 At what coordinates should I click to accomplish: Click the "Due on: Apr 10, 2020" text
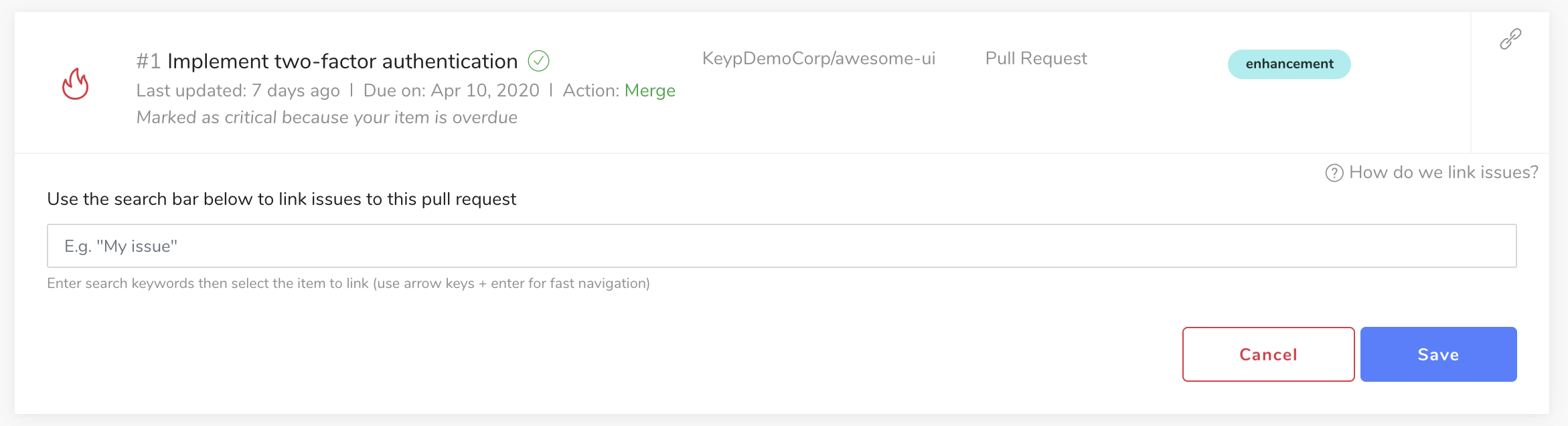click(451, 90)
